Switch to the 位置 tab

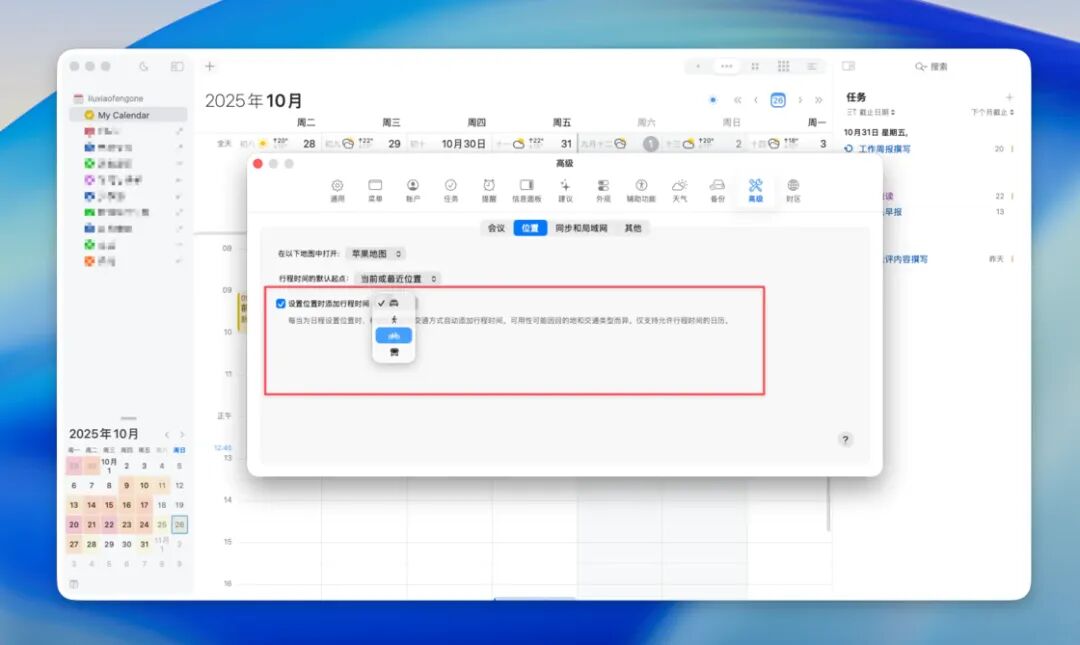click(530, 228)
